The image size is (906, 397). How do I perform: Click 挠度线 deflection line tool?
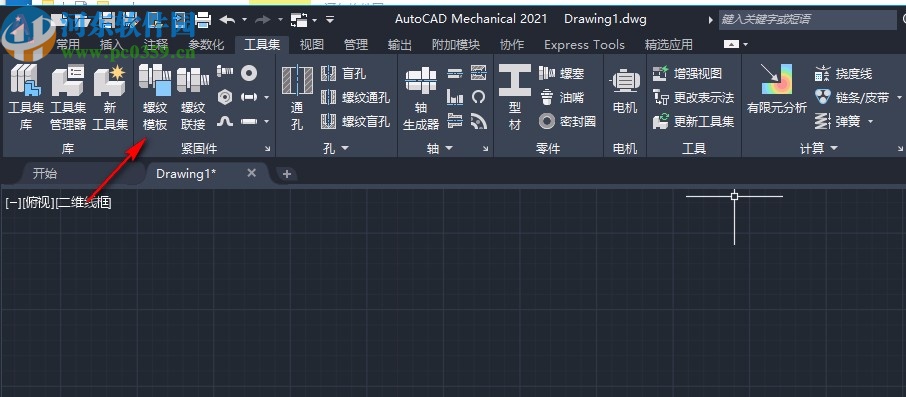[843, 73]
